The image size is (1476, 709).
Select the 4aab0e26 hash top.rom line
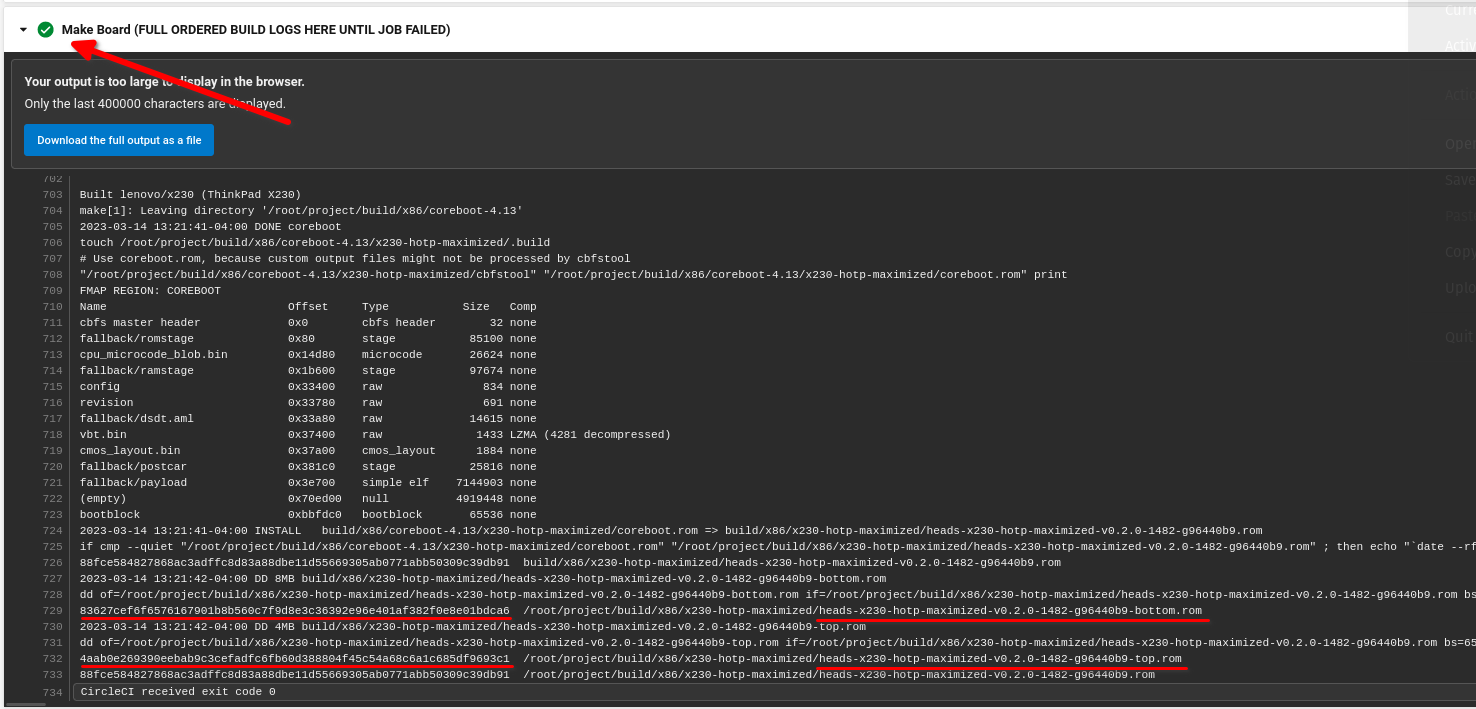631,659
